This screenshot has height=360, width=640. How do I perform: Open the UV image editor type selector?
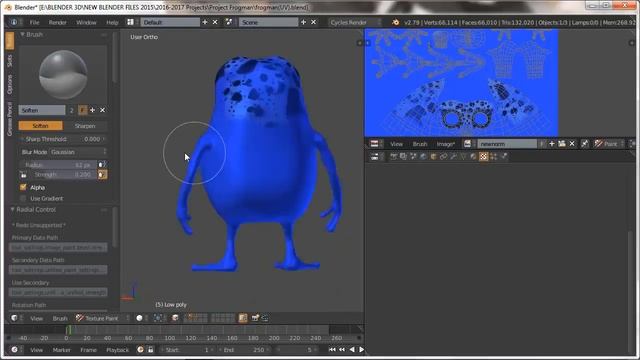coord(377,144)
